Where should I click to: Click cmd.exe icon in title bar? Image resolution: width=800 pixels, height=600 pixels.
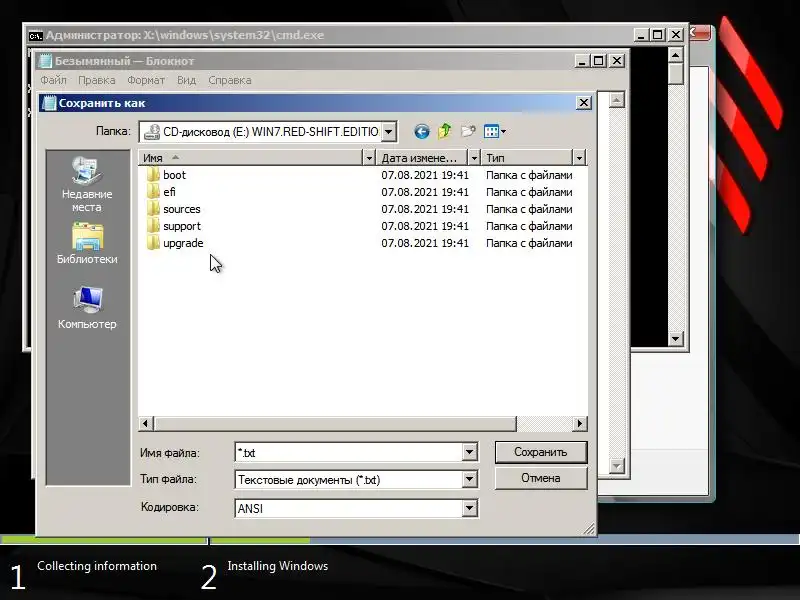click(35, 35)
